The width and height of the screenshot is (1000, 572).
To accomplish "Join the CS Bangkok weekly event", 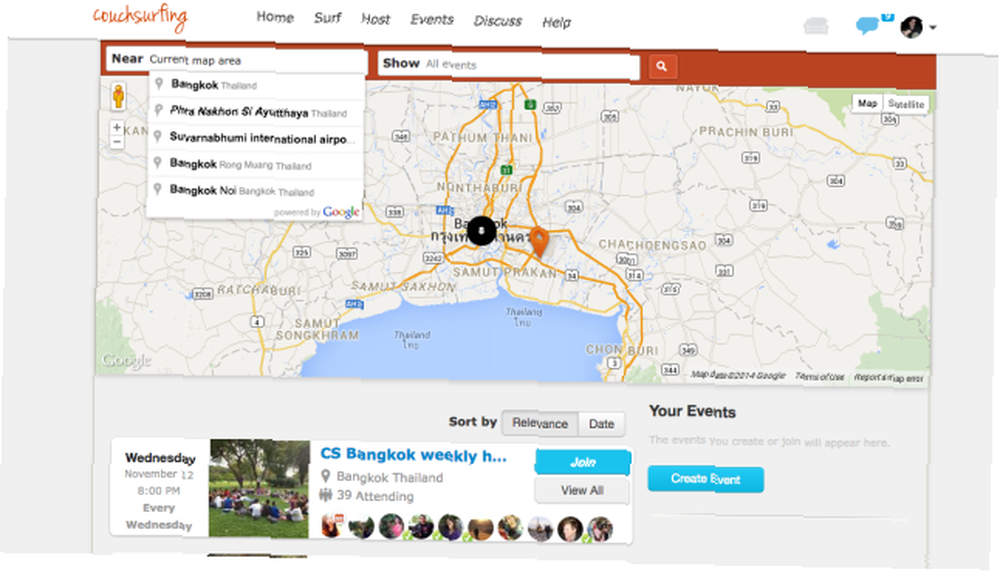I will pyautogui.click(x=582, y=462).
